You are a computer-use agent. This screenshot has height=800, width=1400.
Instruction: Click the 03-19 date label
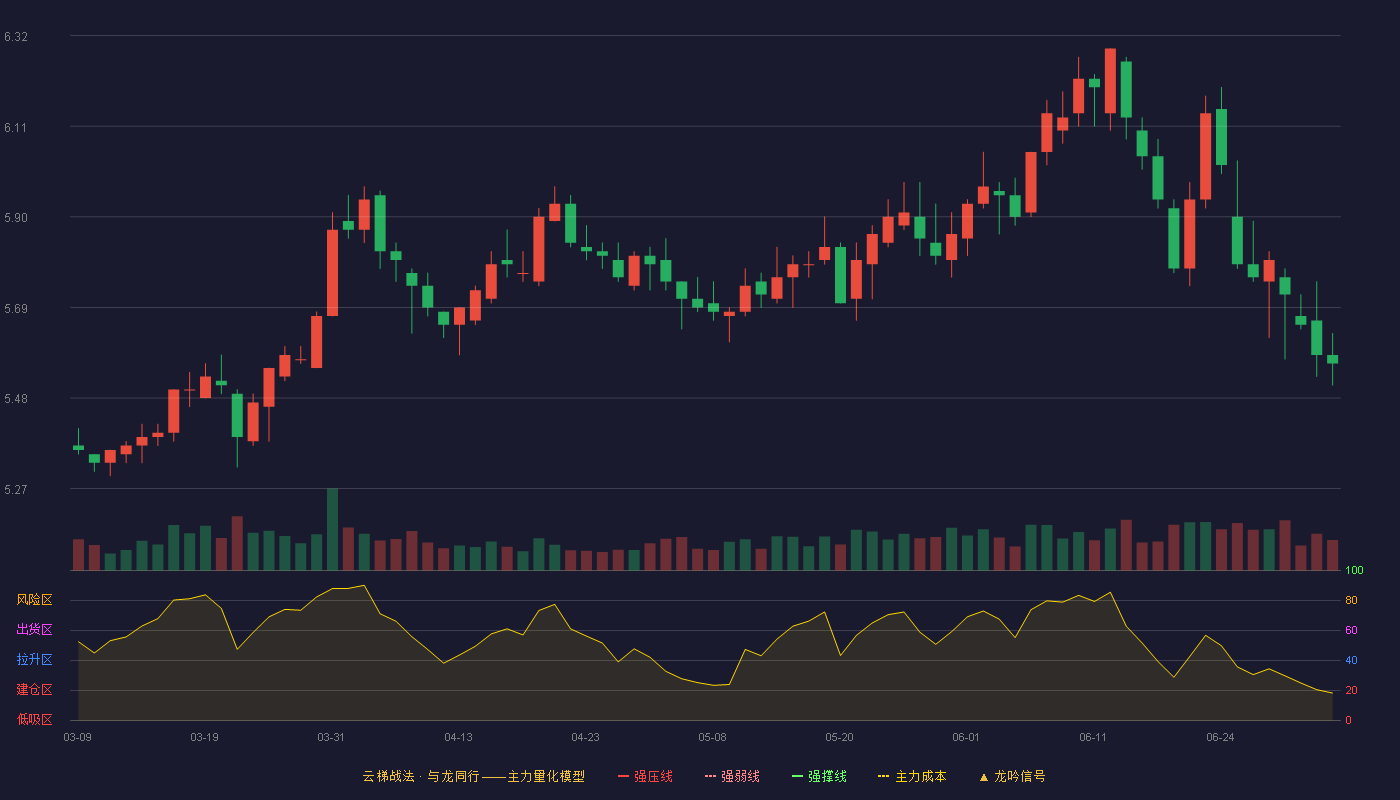pyautogui.click(x=204, y=737)
